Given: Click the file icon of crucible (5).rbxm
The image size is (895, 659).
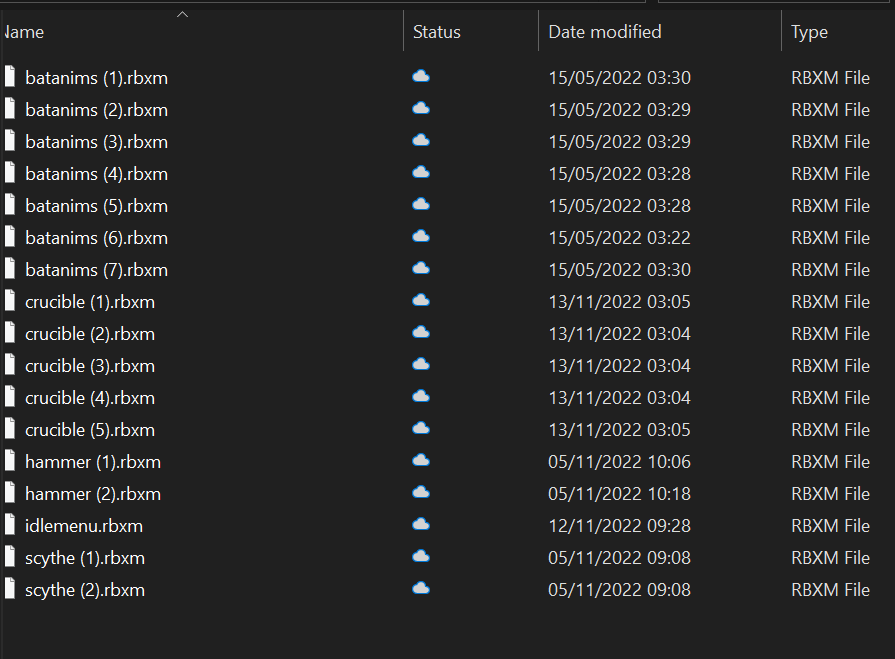Looking at the screenshot, I should point(10,428).
